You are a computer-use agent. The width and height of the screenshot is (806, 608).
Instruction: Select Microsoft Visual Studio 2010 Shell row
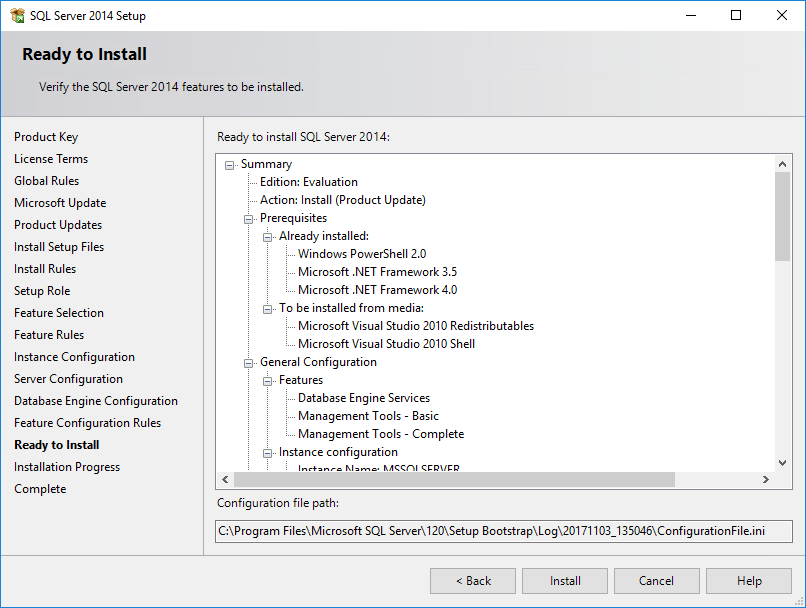[386, 344]
